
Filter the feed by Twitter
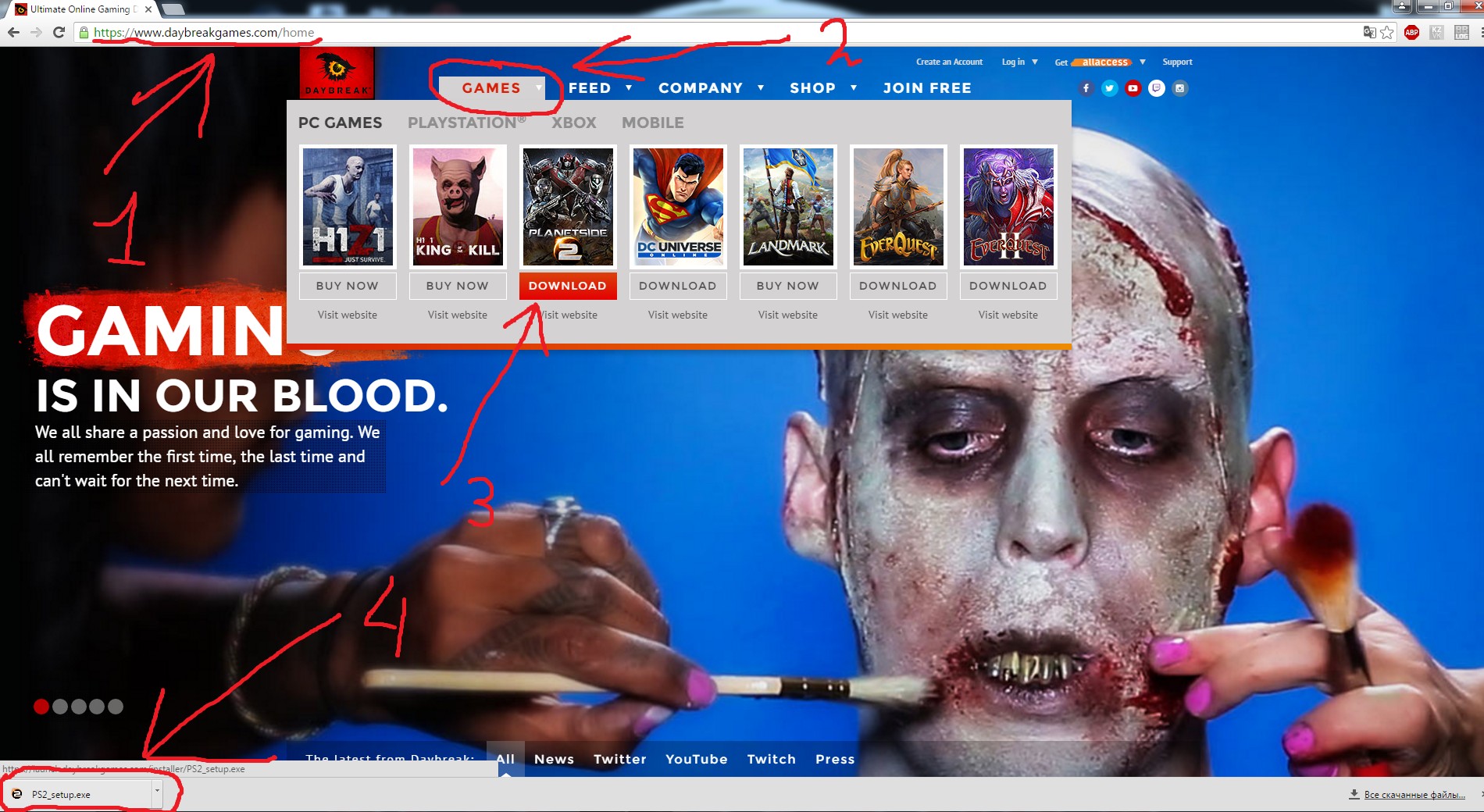point(620,759)
